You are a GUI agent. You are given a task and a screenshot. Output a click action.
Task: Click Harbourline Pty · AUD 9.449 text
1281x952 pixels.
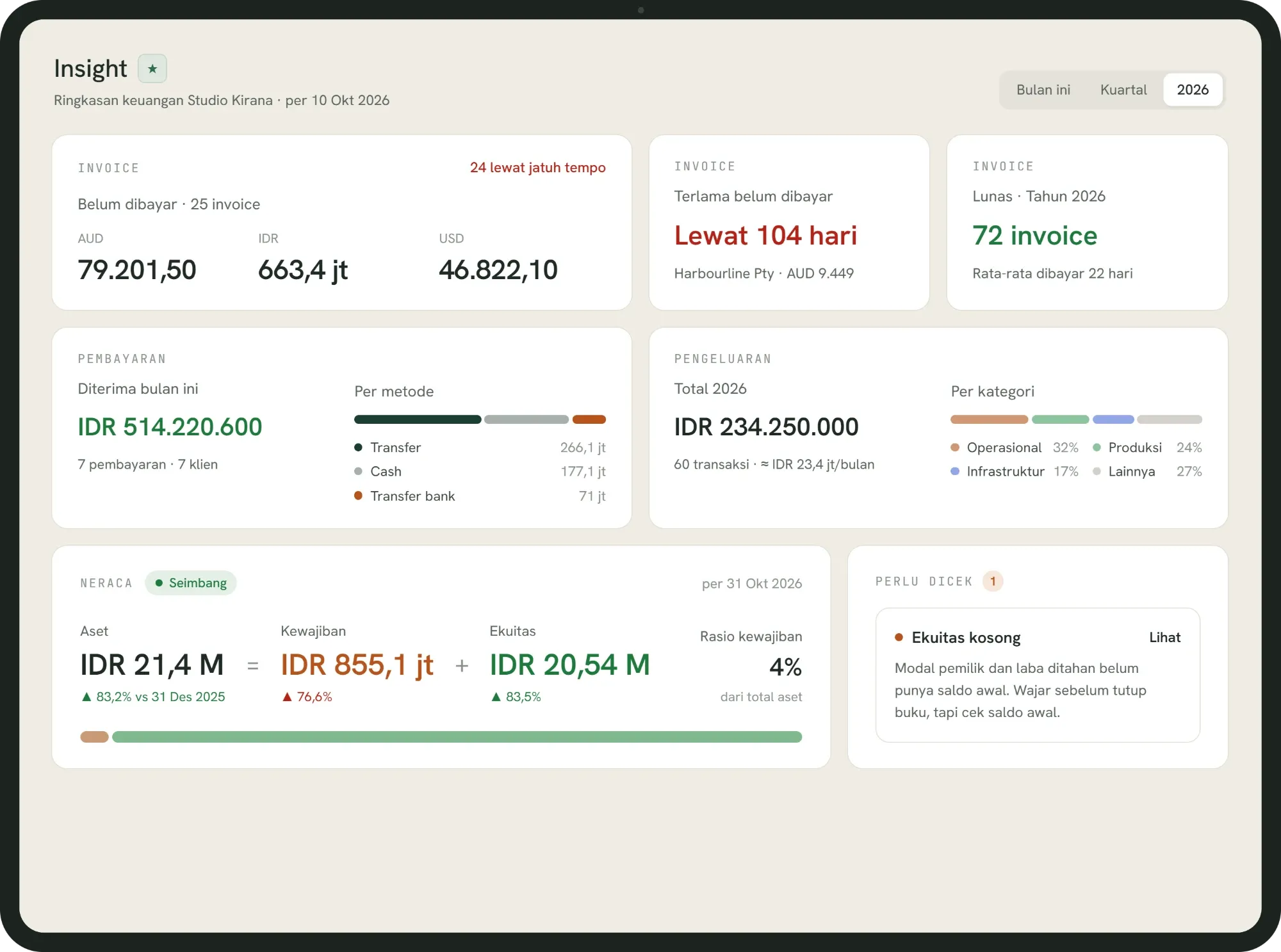(763, 273)
